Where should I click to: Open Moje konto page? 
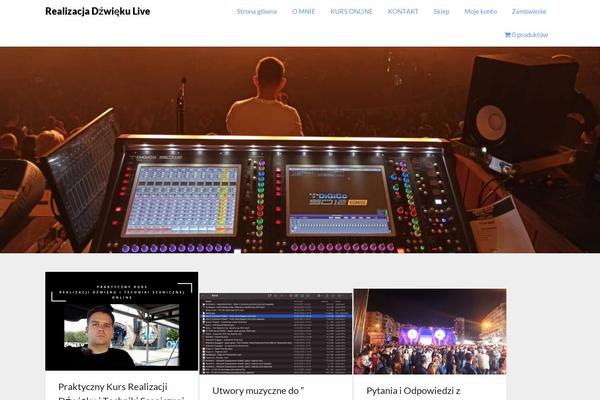coord(481,11)
